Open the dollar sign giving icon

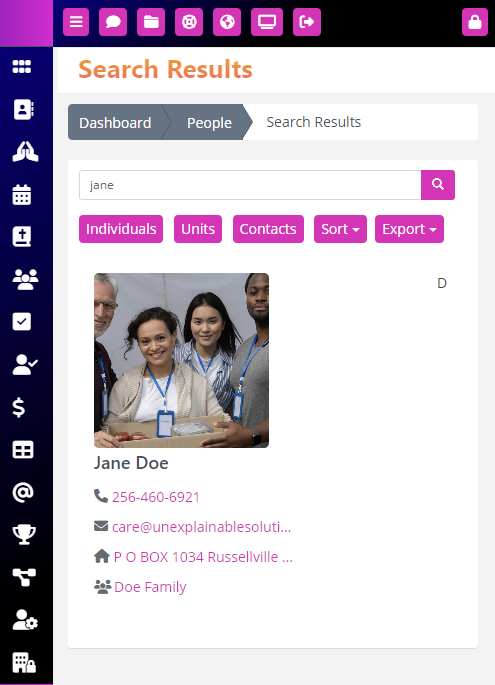[19, 407]
